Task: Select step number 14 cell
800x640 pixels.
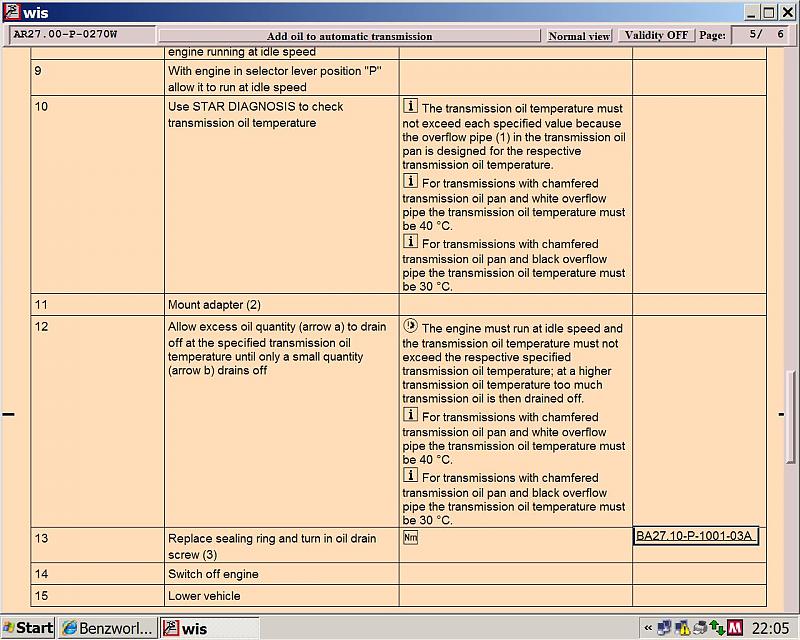Action: click(x=97, y=574)
